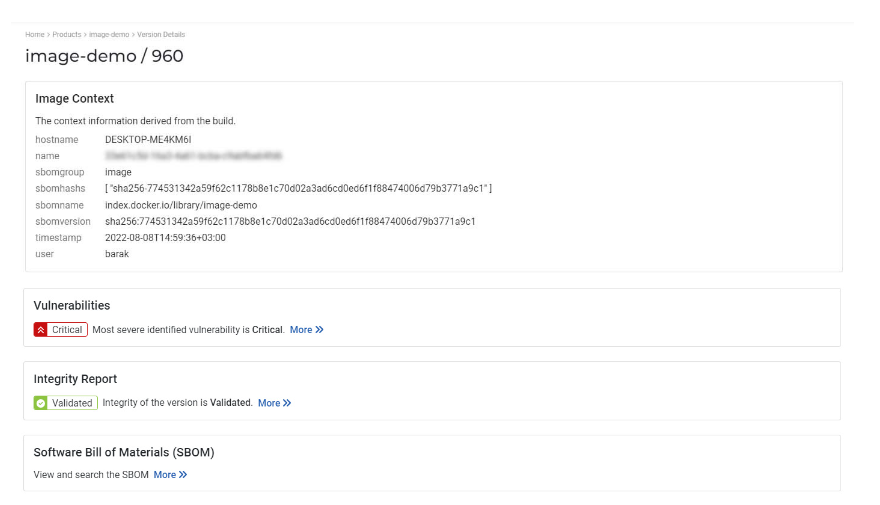View SBOM via its More link
880x505 pixels.
[x=165, y=475]
